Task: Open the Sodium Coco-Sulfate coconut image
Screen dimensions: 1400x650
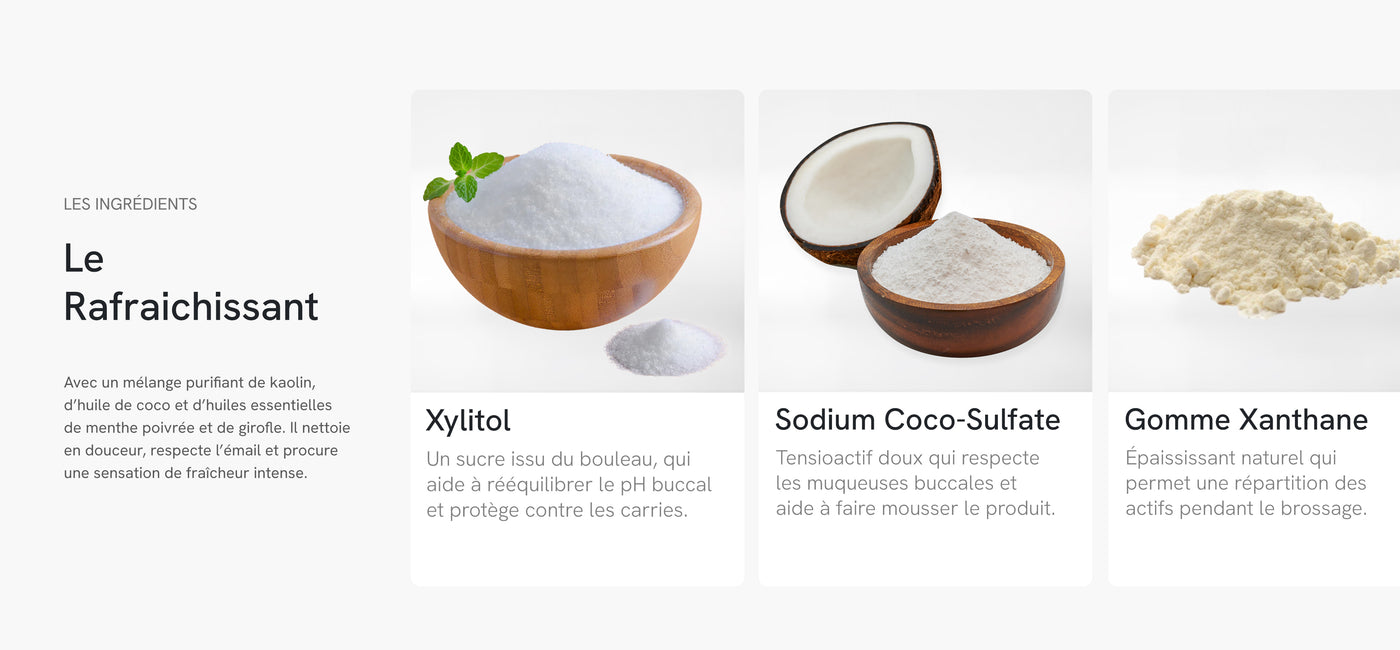Action: [x=925, y=241]
